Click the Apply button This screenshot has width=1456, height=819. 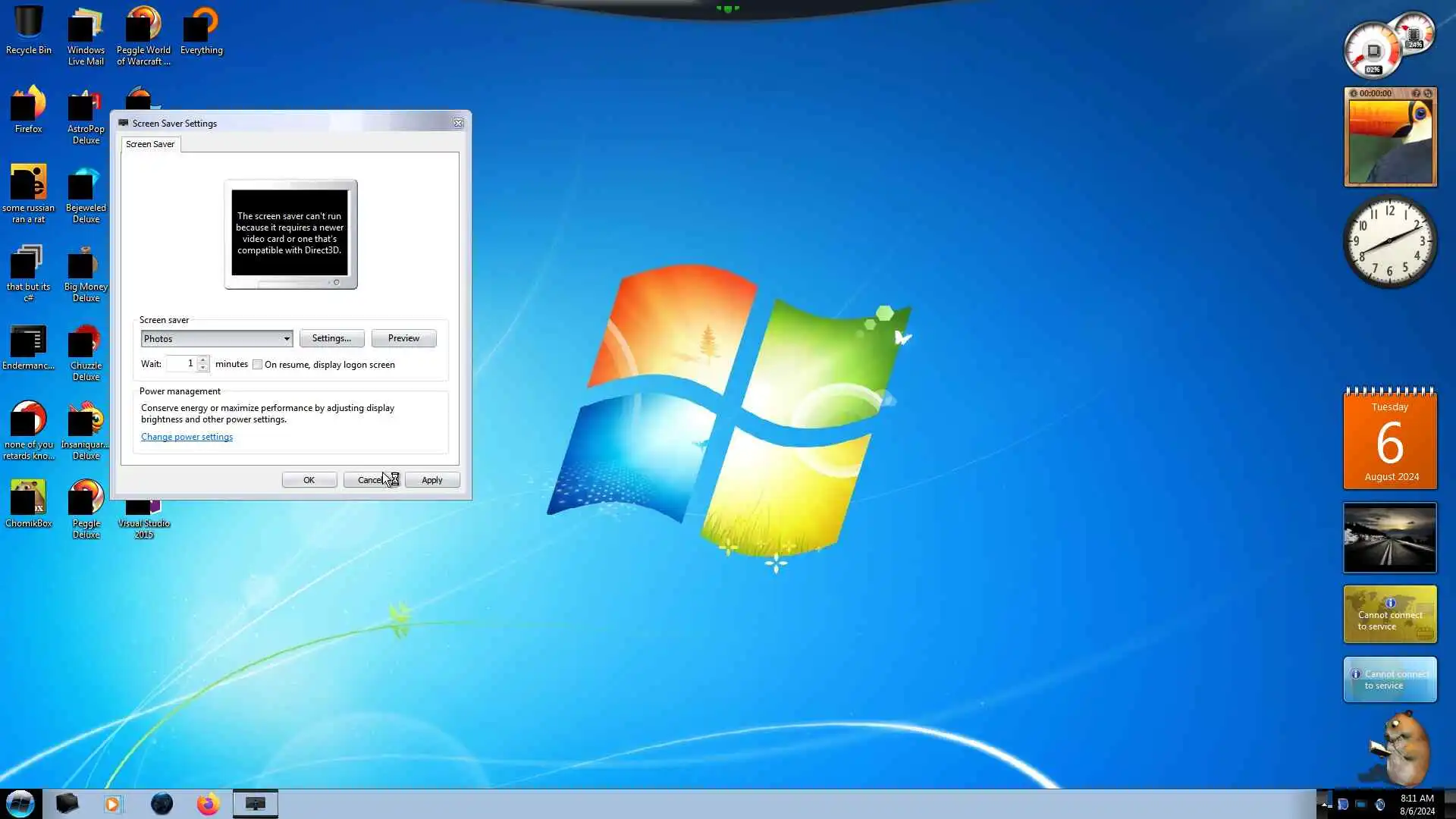pyautogui.click(x=431, y=480)
